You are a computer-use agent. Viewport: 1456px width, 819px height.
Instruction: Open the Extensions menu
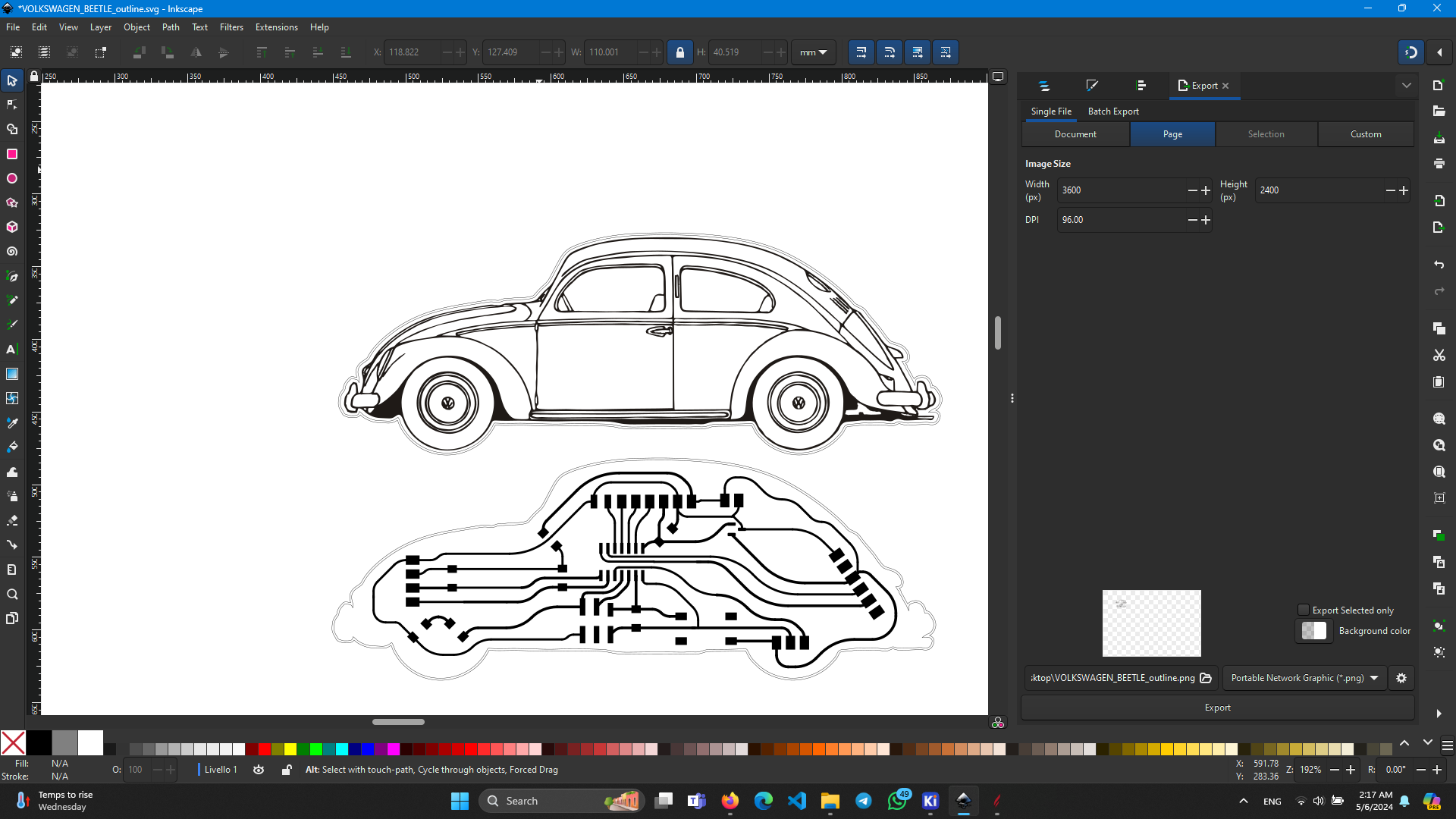(x=276, y=27)
